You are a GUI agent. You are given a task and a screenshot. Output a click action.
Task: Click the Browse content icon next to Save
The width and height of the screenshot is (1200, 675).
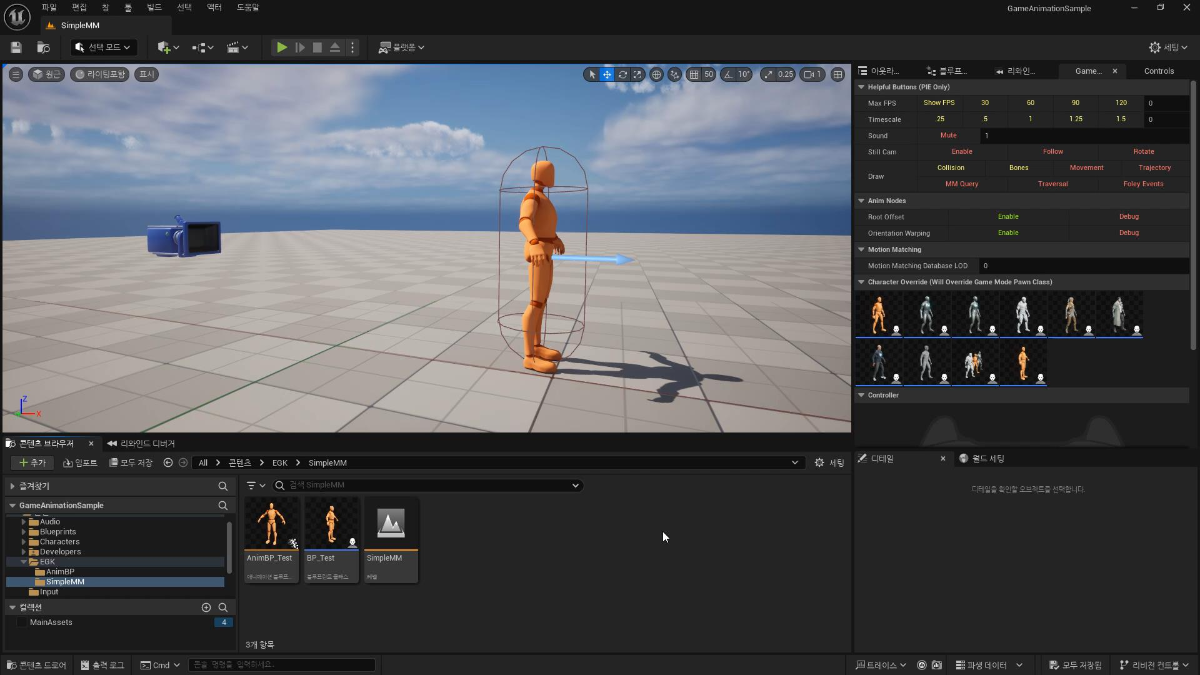[43, 47]
